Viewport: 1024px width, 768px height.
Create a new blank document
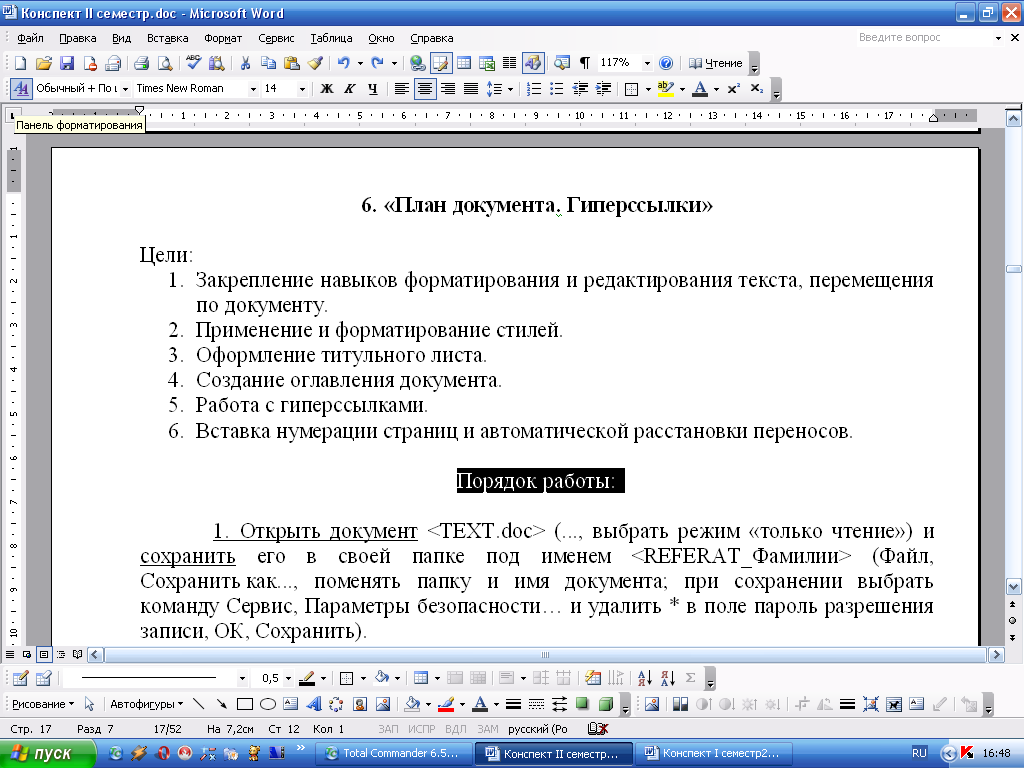click(x=20, y=63)
